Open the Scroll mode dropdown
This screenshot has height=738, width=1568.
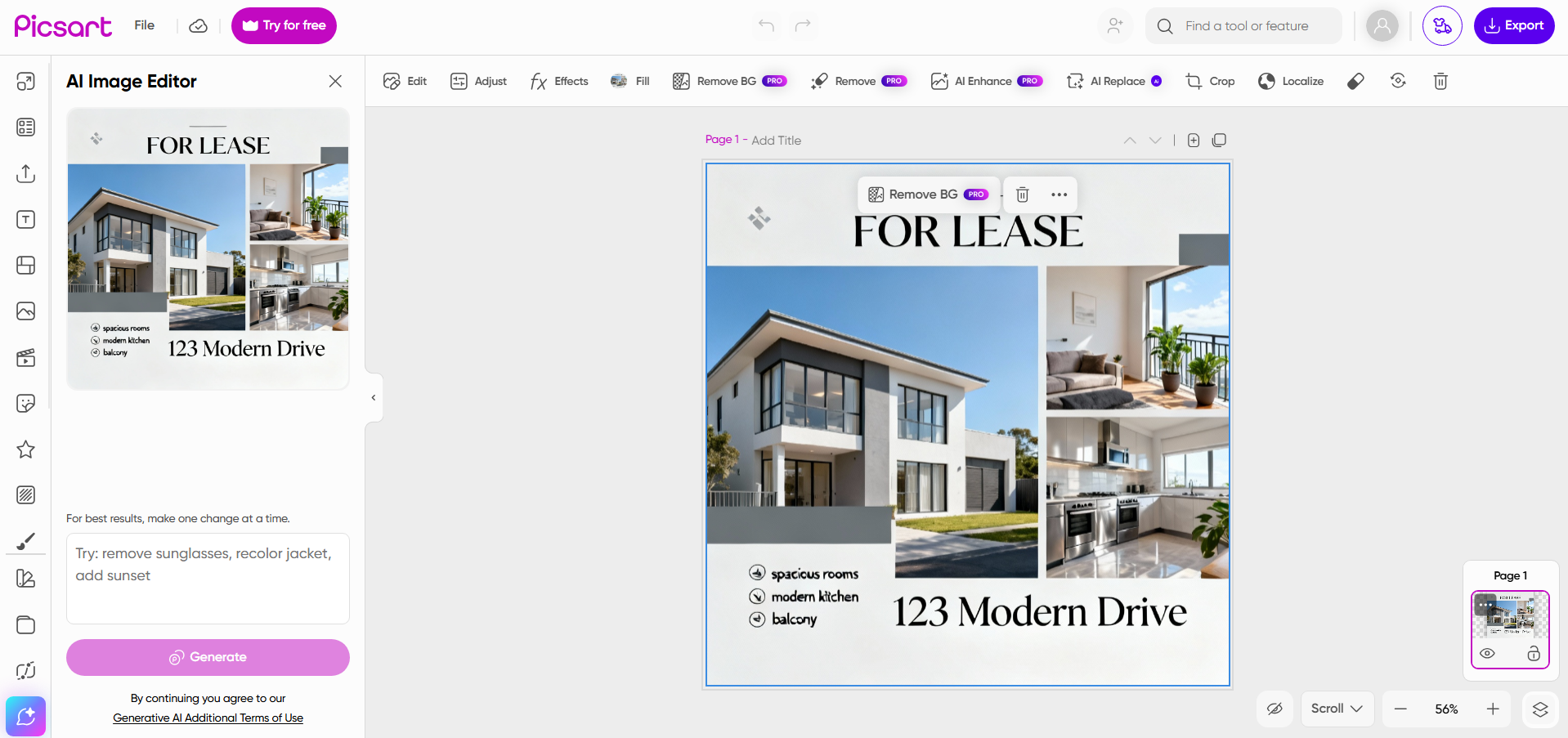[x=1337, y=709]
